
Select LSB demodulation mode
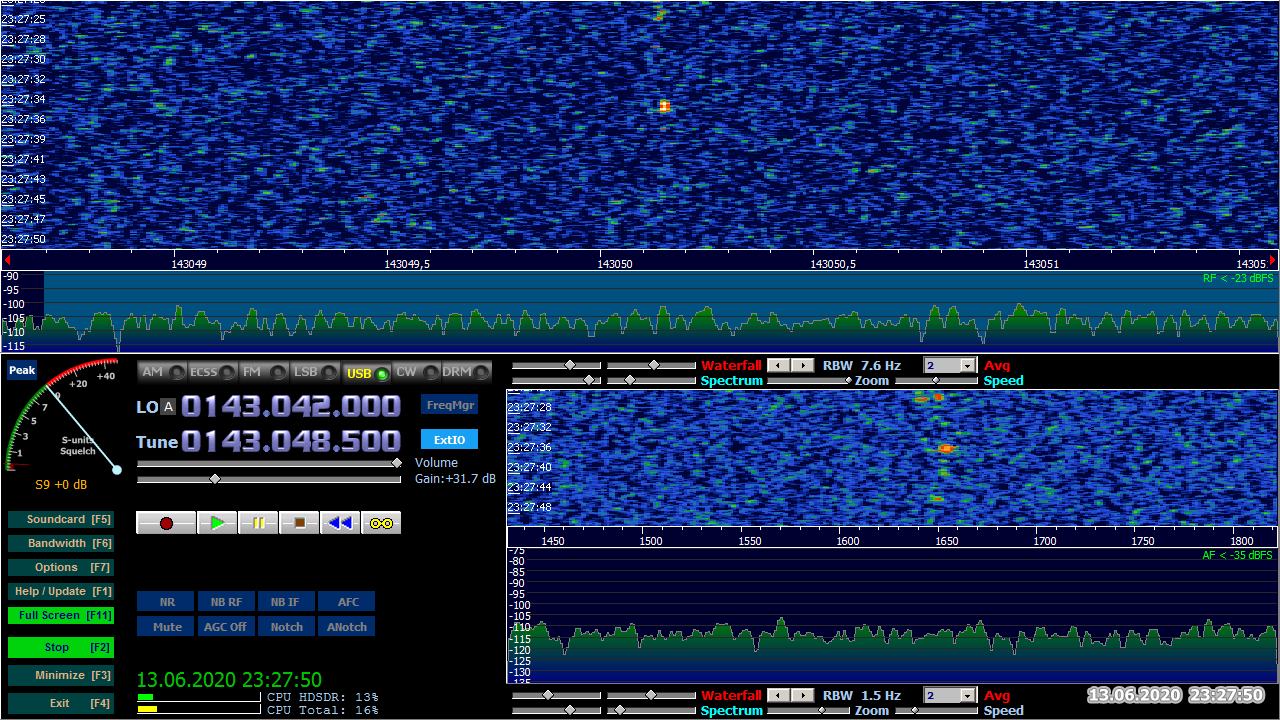315,372
